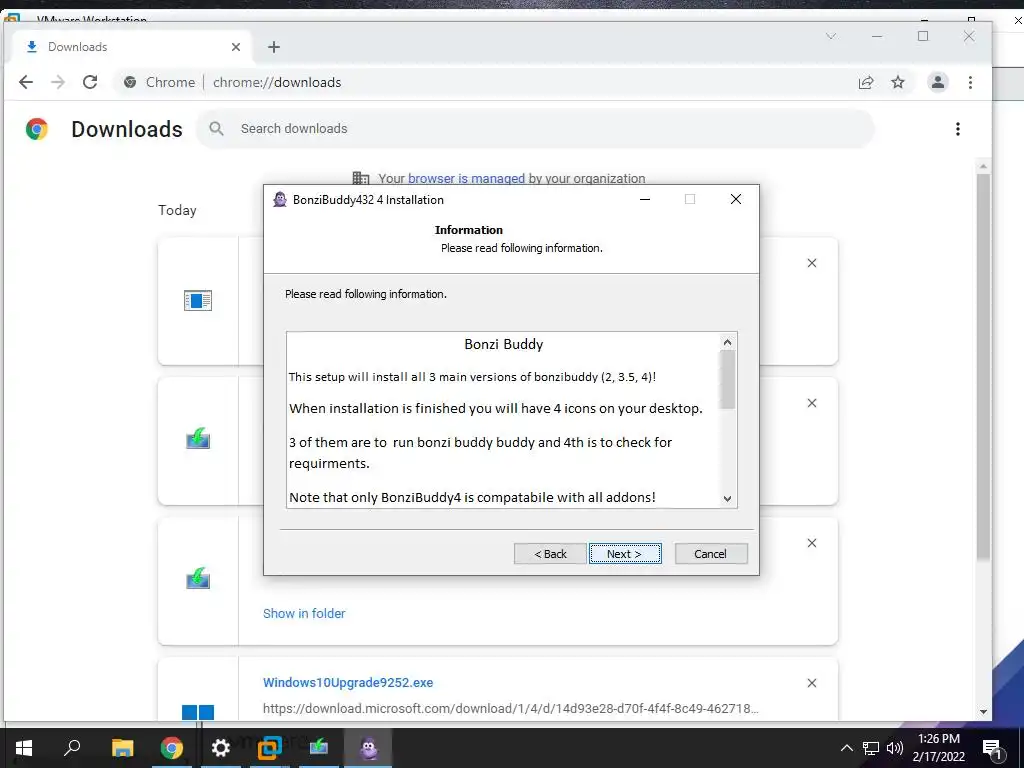Click BonziBuddy icon in installer title bar
Screen dimensions: 1024x768
click(x=280, y=200)
